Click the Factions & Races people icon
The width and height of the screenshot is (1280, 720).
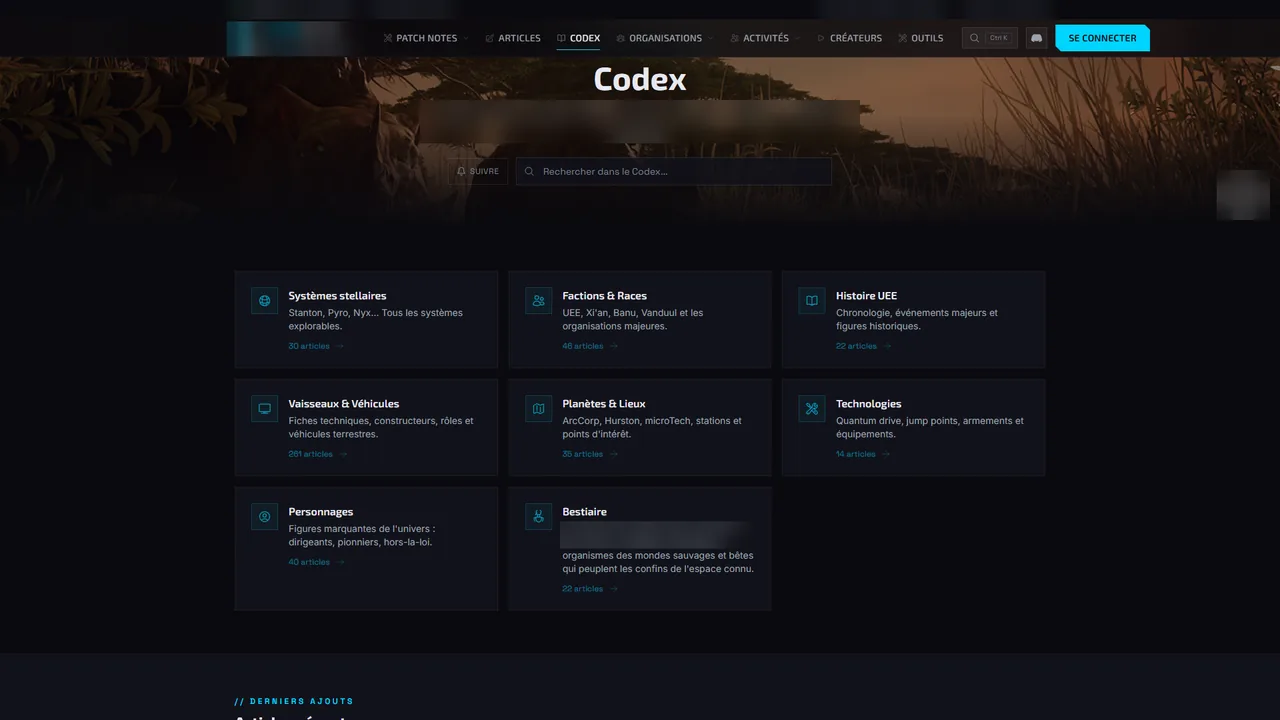coord(539,300)
